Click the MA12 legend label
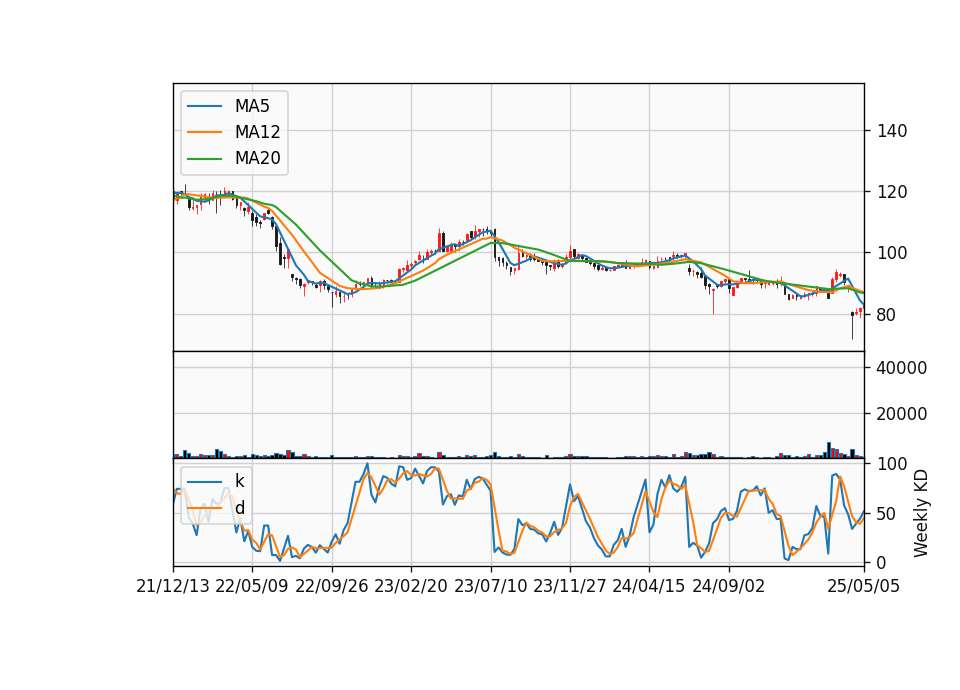960x690 pixels. tap(257, 132)
